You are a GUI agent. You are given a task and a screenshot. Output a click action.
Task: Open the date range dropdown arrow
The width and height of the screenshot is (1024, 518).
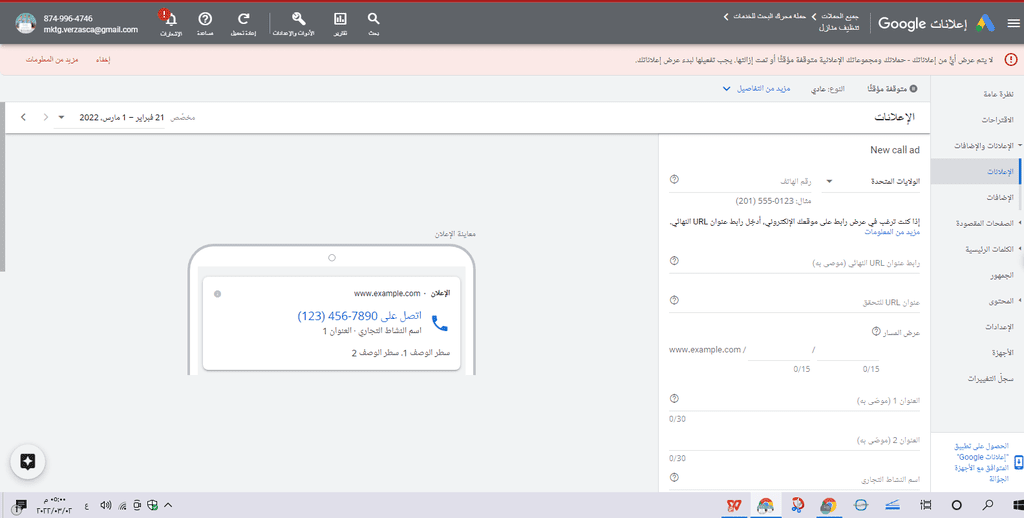point(61,117)
